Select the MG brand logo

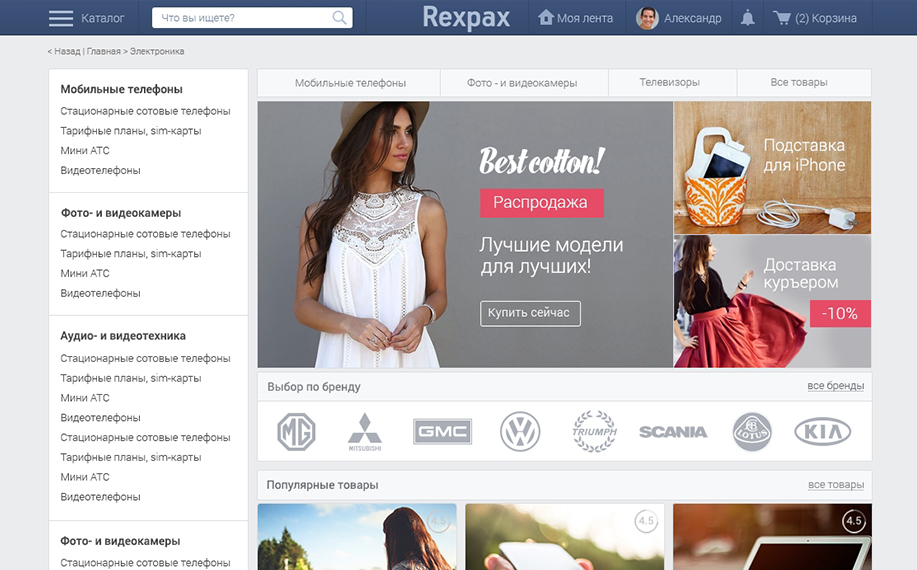pos(296,432)
